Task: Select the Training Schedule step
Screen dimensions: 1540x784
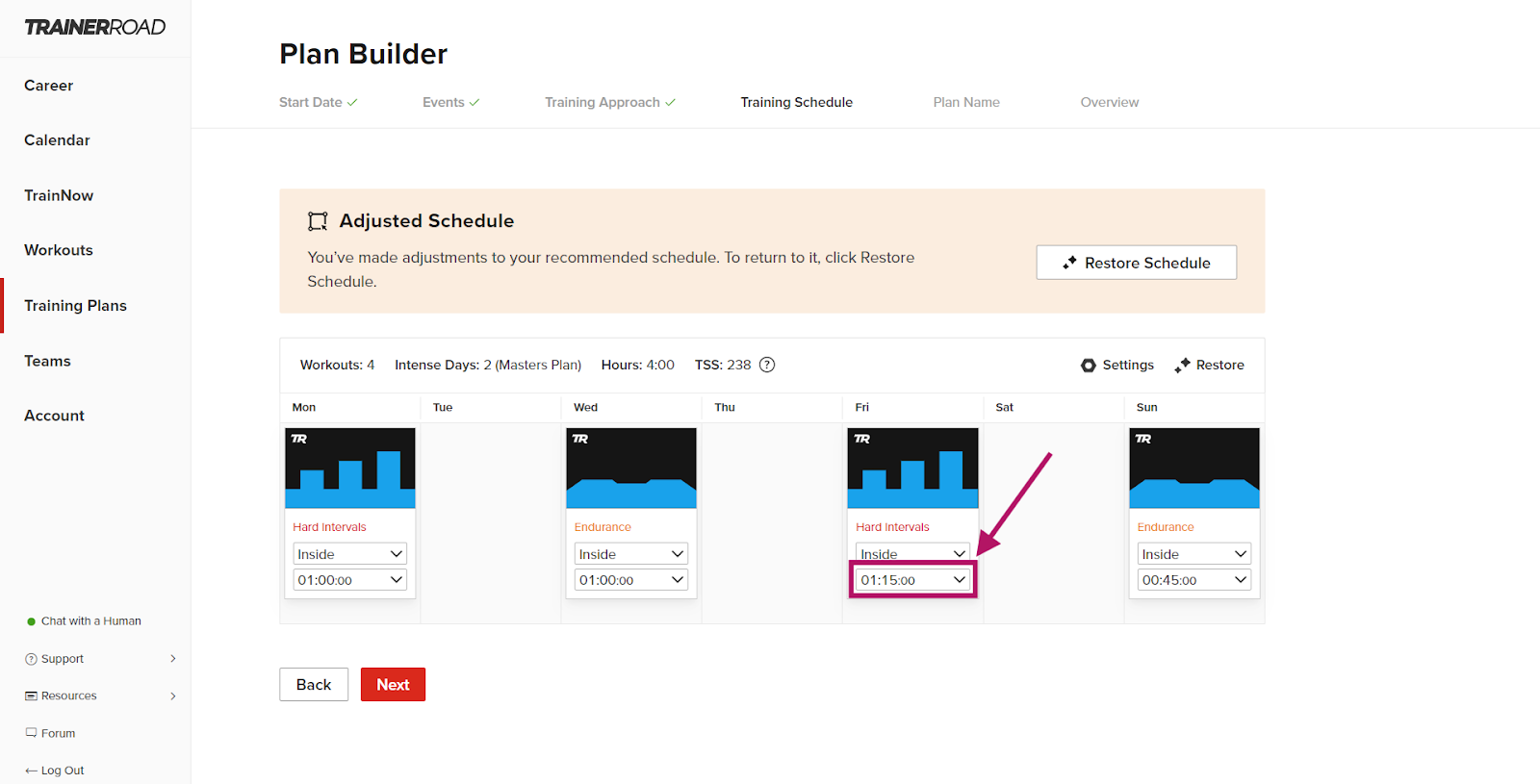Action: 796,102
